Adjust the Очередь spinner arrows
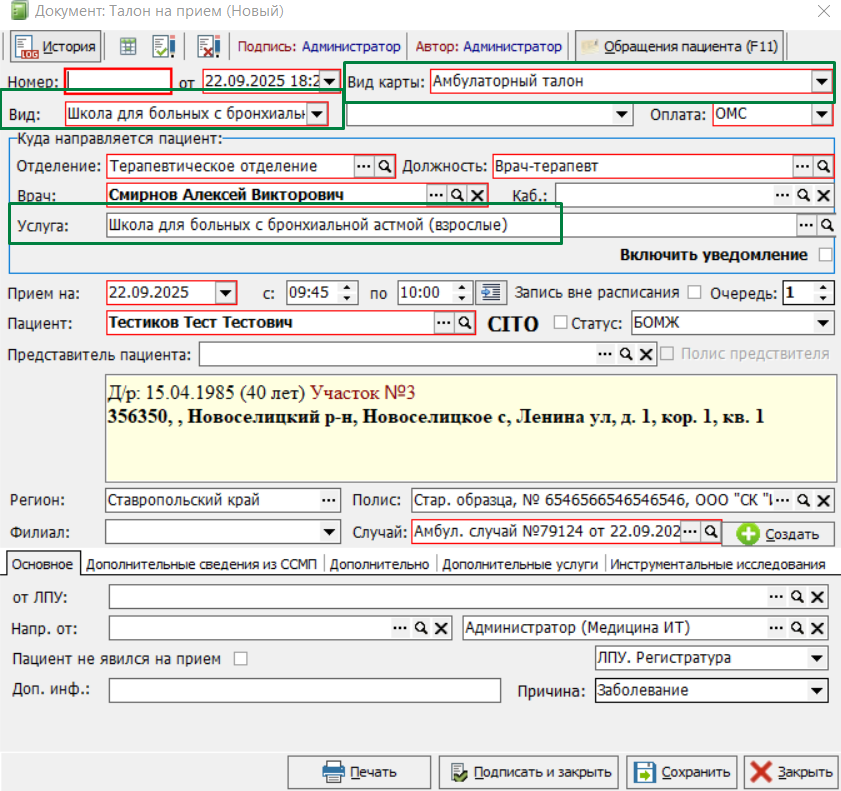 (823, 293)
